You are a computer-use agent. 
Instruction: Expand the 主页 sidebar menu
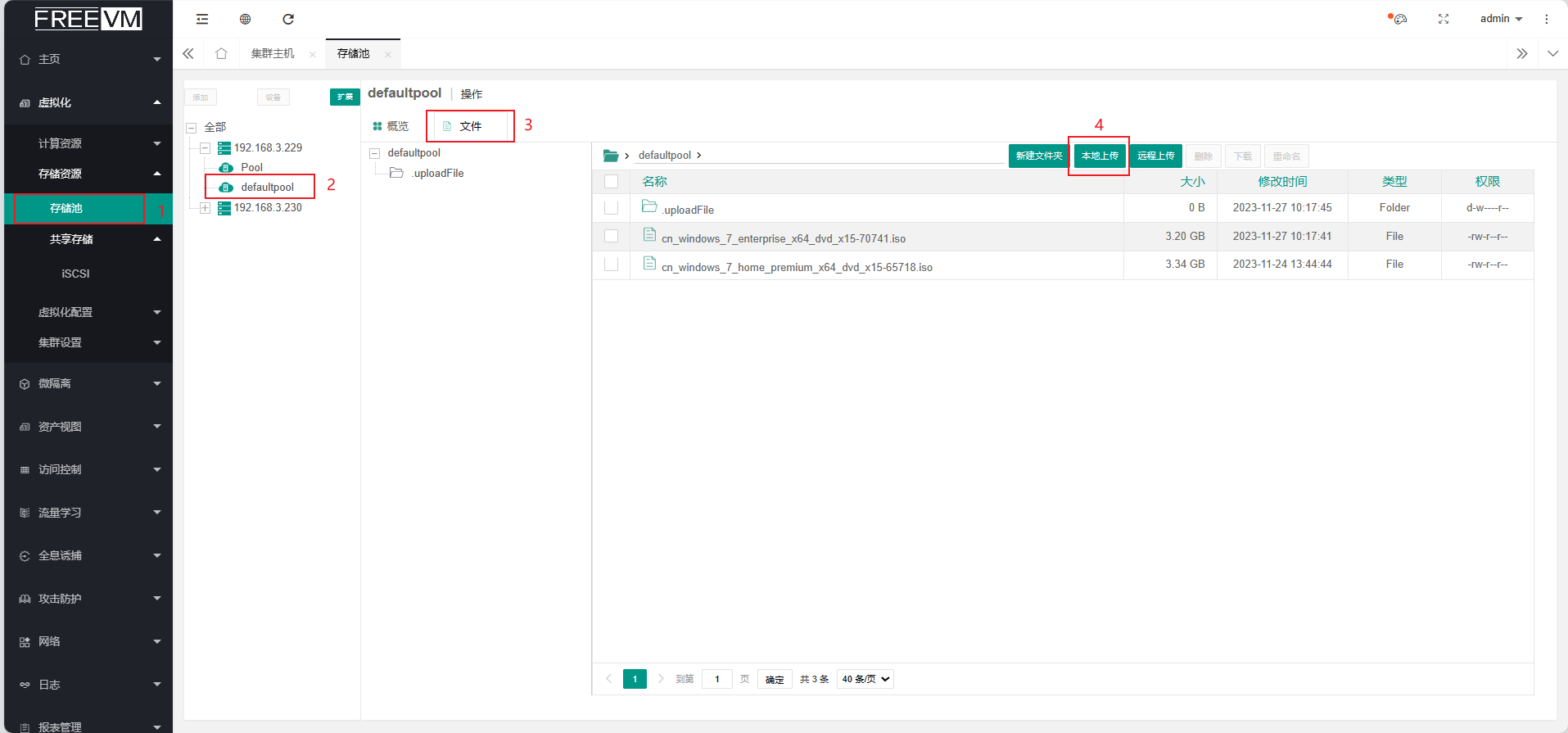point(88,59)
